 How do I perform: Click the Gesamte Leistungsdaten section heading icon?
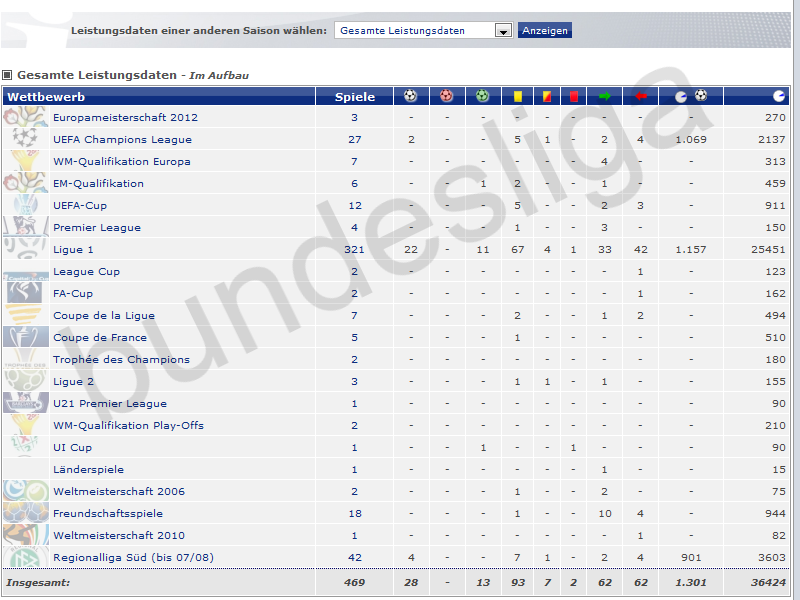coord(7,75)
